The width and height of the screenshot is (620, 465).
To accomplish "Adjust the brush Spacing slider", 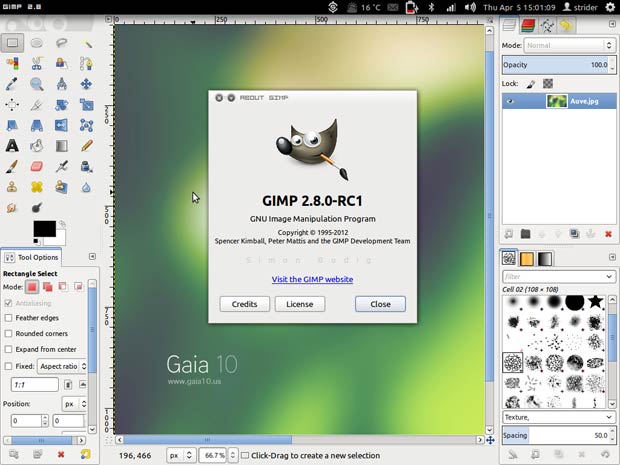I will coord(559,435).
